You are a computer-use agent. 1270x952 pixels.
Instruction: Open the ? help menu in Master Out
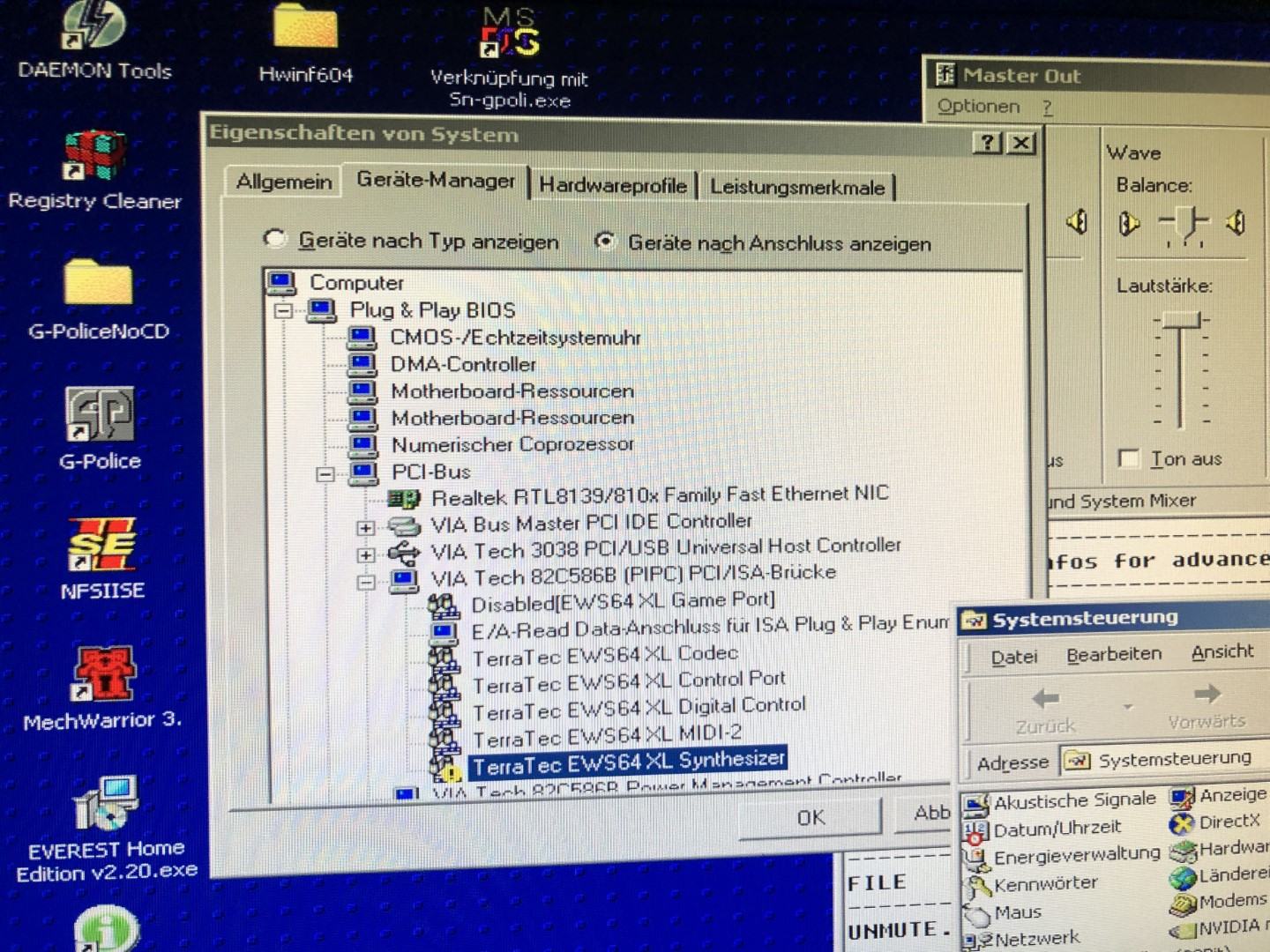1047,108
